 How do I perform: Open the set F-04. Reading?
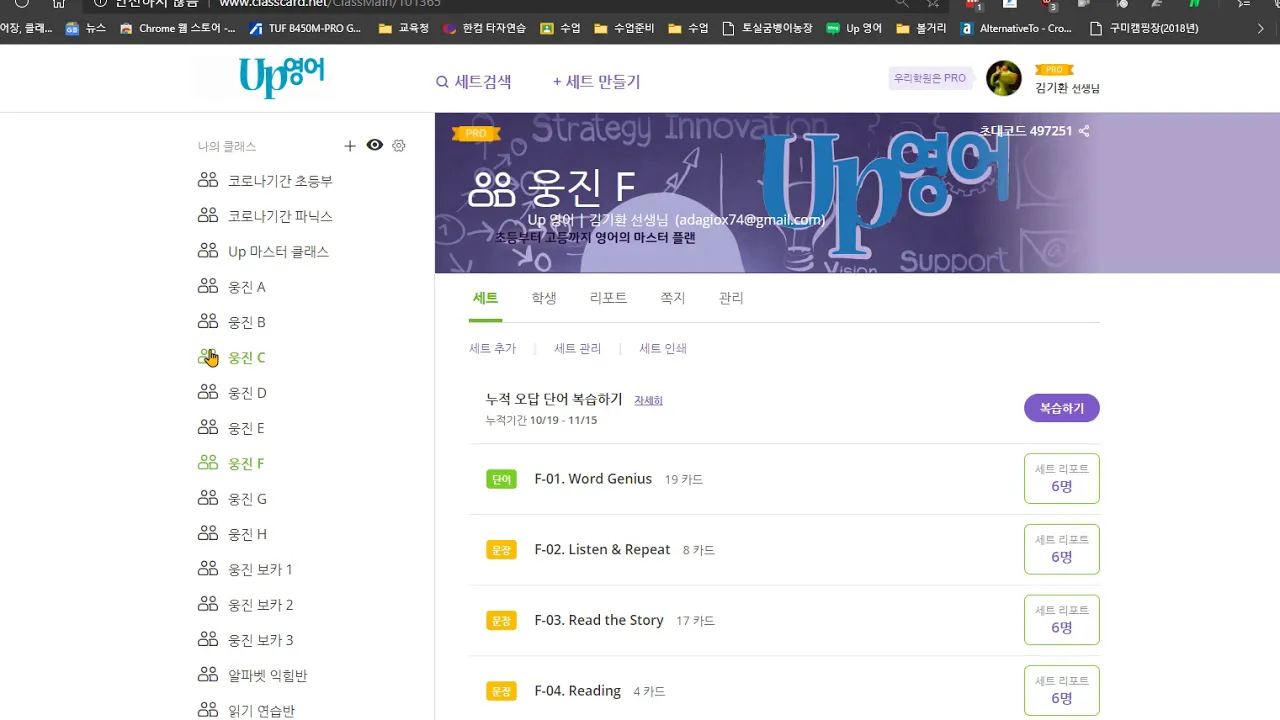[x=578, y=691]
